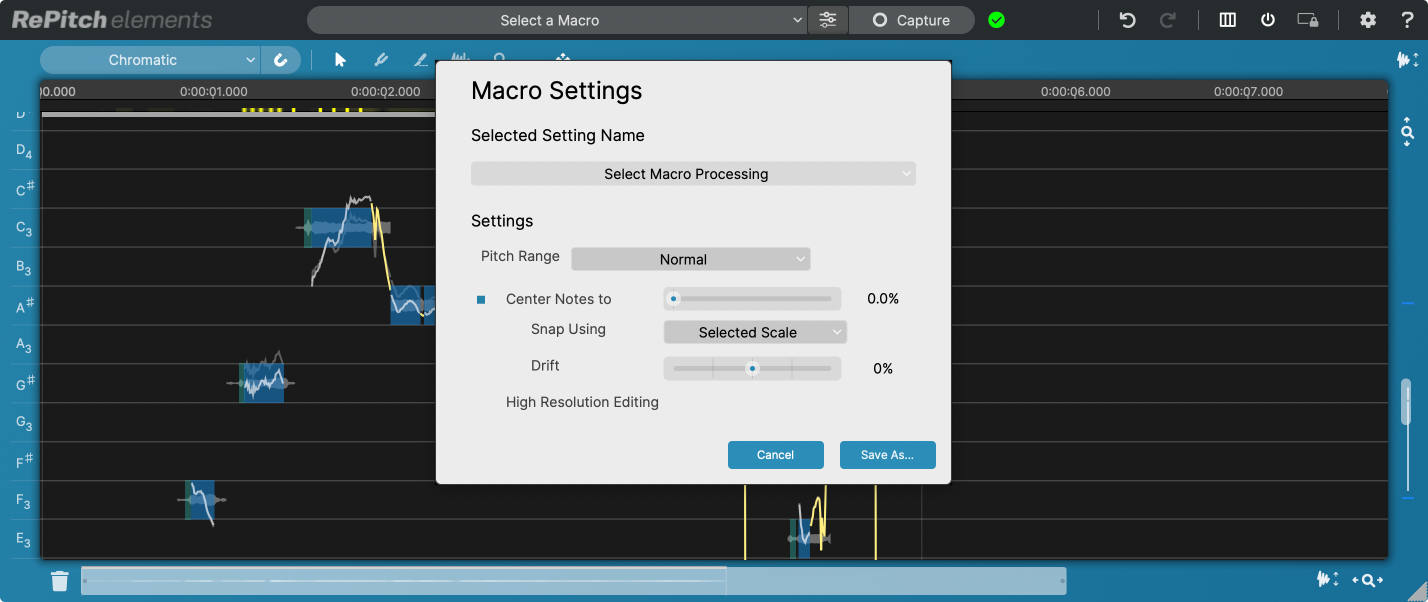
Task: Open the Select a Macro menu
Action: 557,20
